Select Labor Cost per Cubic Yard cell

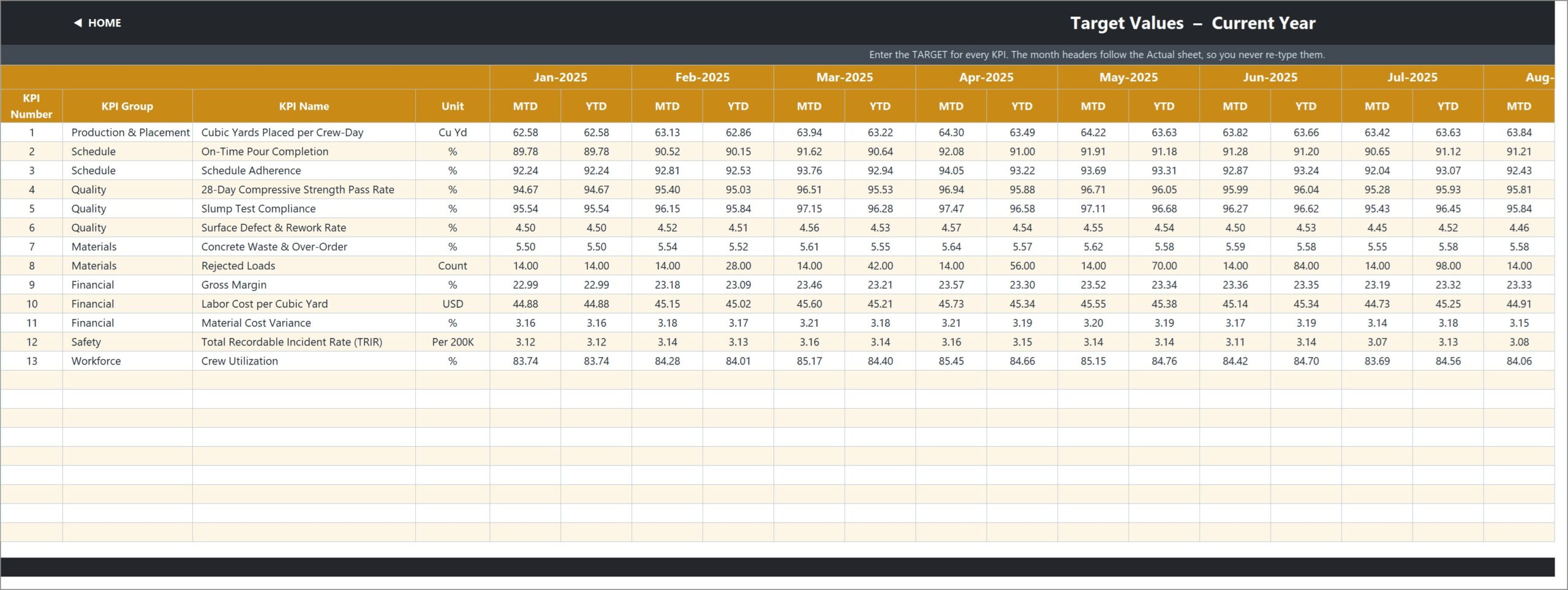coord(304,303)
